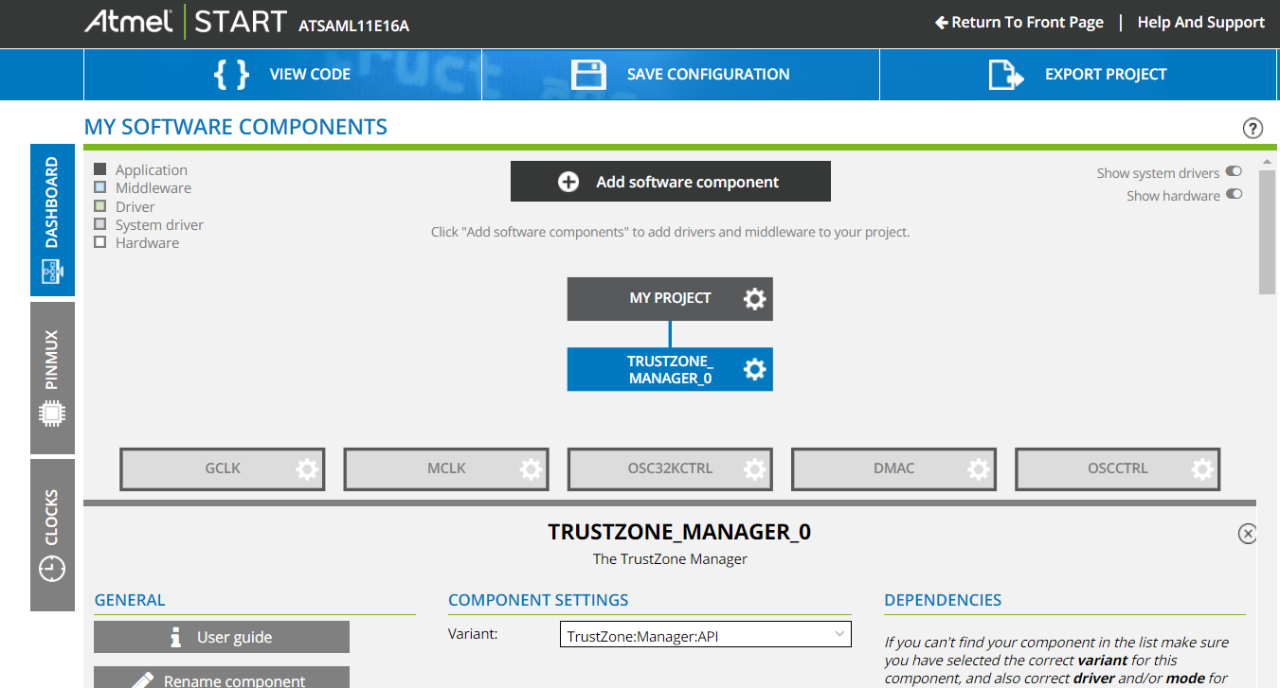This screenshot has width=1280, height=688.
Task: Open MY PROJECT gear settings icon
Action: point(754,299)
